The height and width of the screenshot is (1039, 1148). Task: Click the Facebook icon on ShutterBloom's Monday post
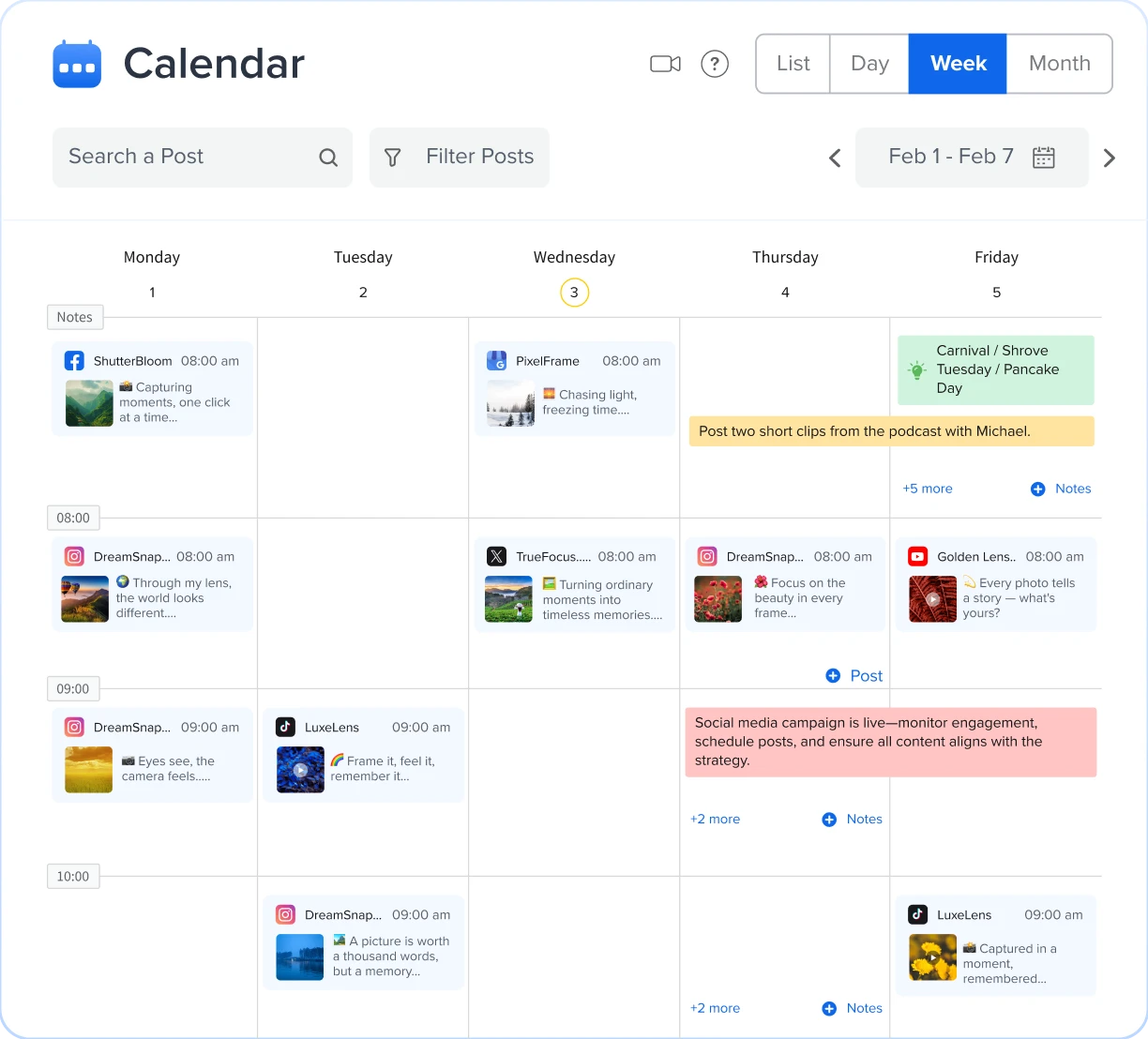(x=74, y=360)
